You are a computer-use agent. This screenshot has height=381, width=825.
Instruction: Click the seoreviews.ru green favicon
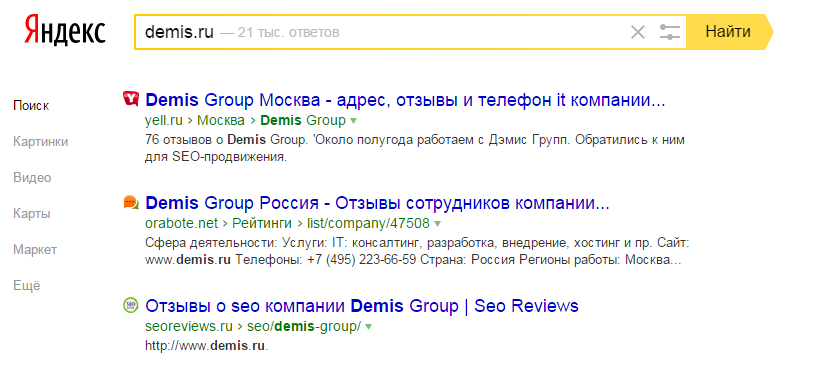click(x=130, y=305)
